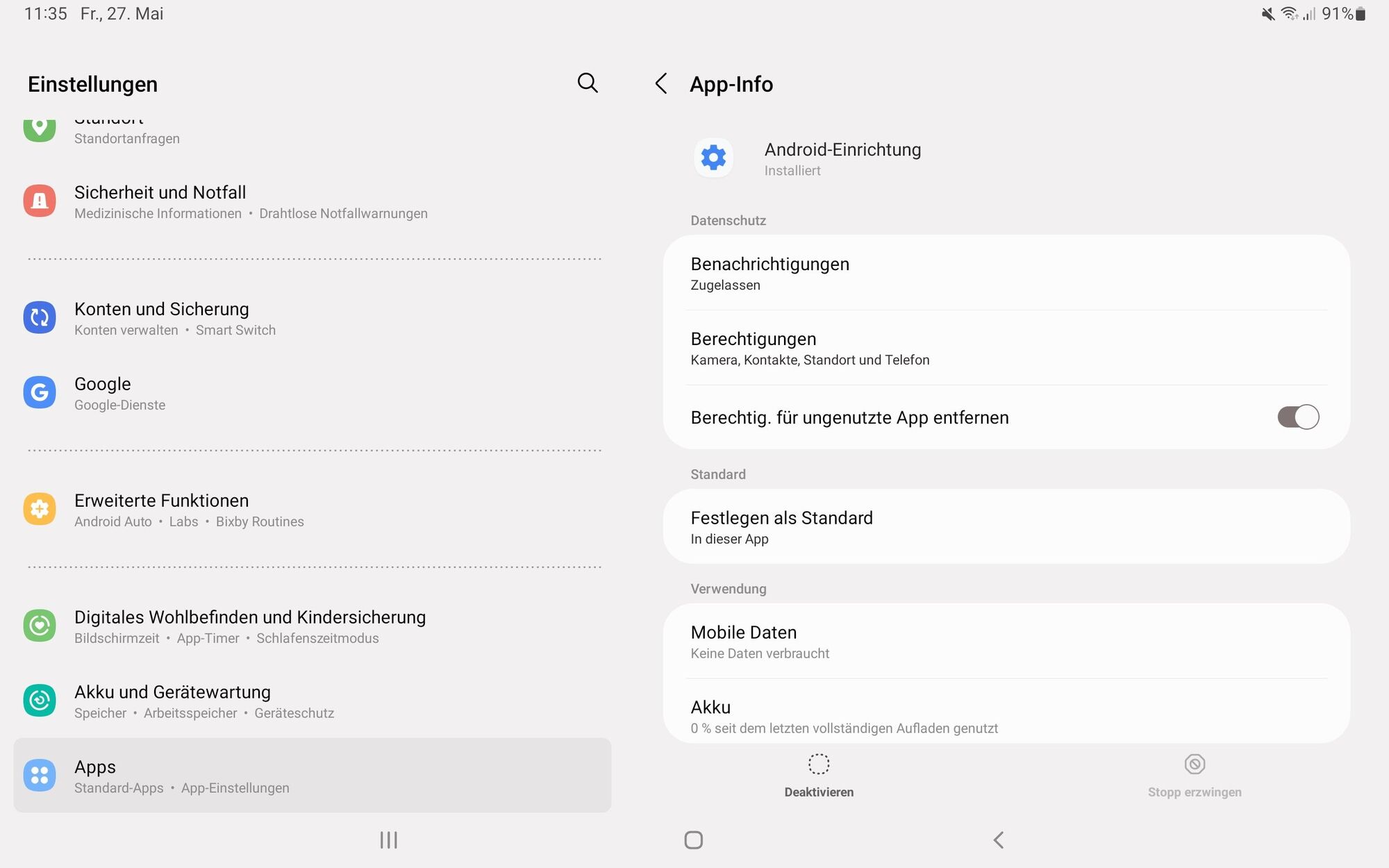The height and width of the screenshot is (868, 1389).
Task: Open Sicherheit und Notfall settings
Action: 312,201
